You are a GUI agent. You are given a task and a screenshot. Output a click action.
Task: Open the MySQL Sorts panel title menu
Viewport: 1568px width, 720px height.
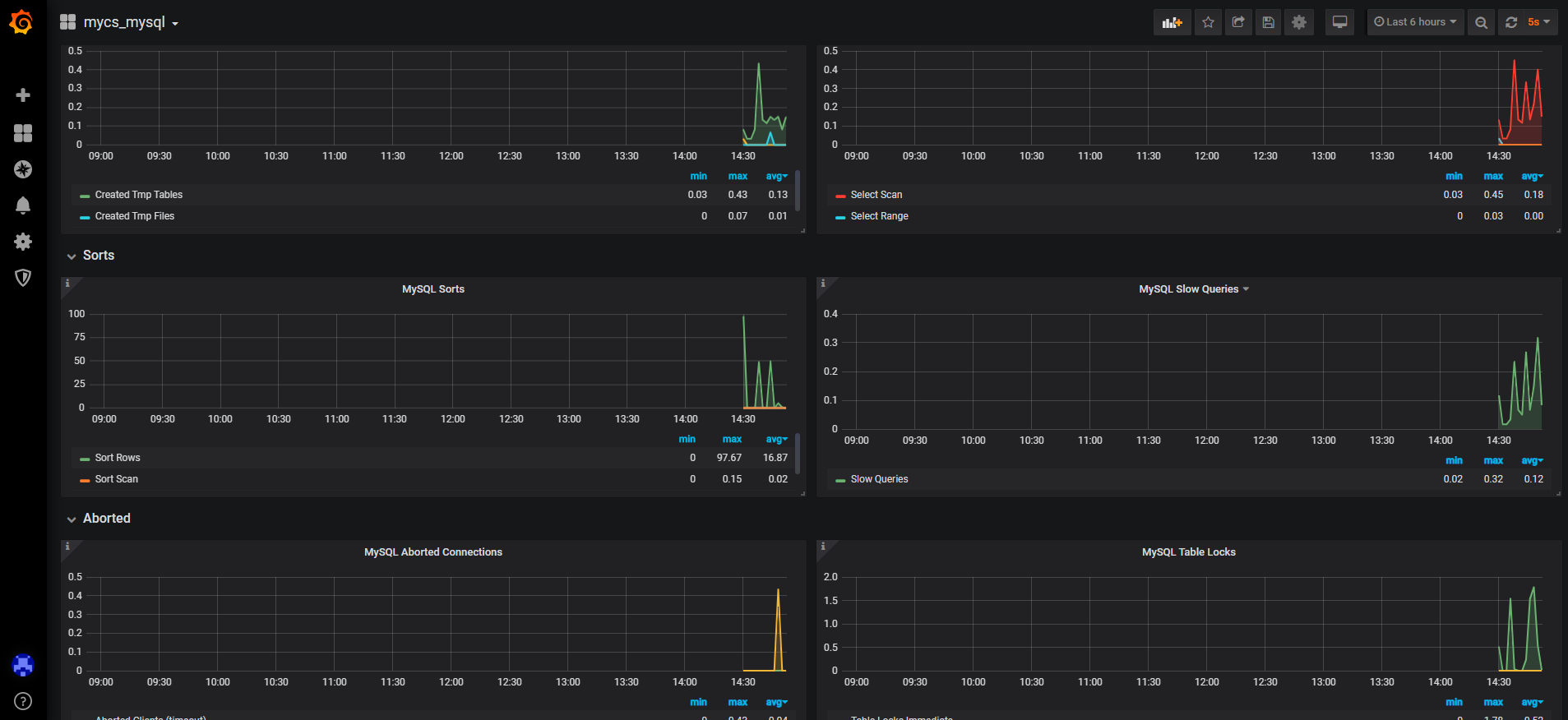point(433,289)
